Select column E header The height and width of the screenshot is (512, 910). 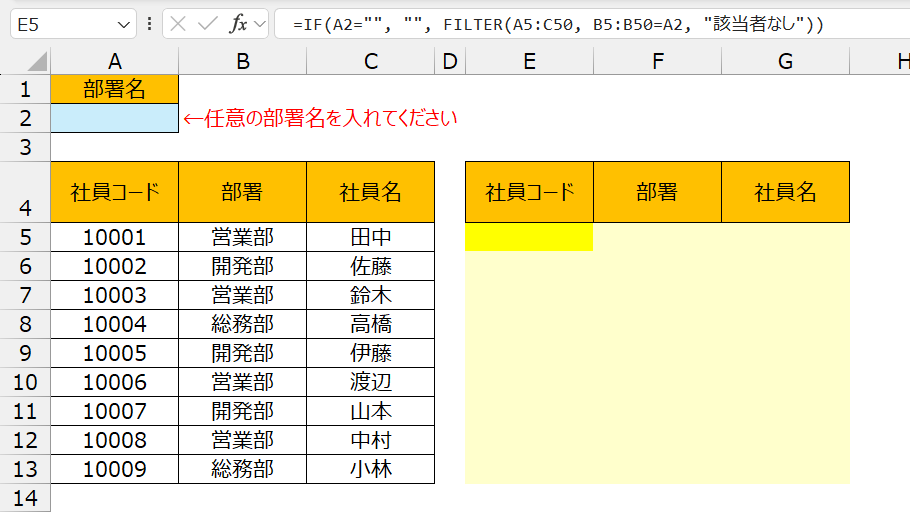(x=529, y=61)
